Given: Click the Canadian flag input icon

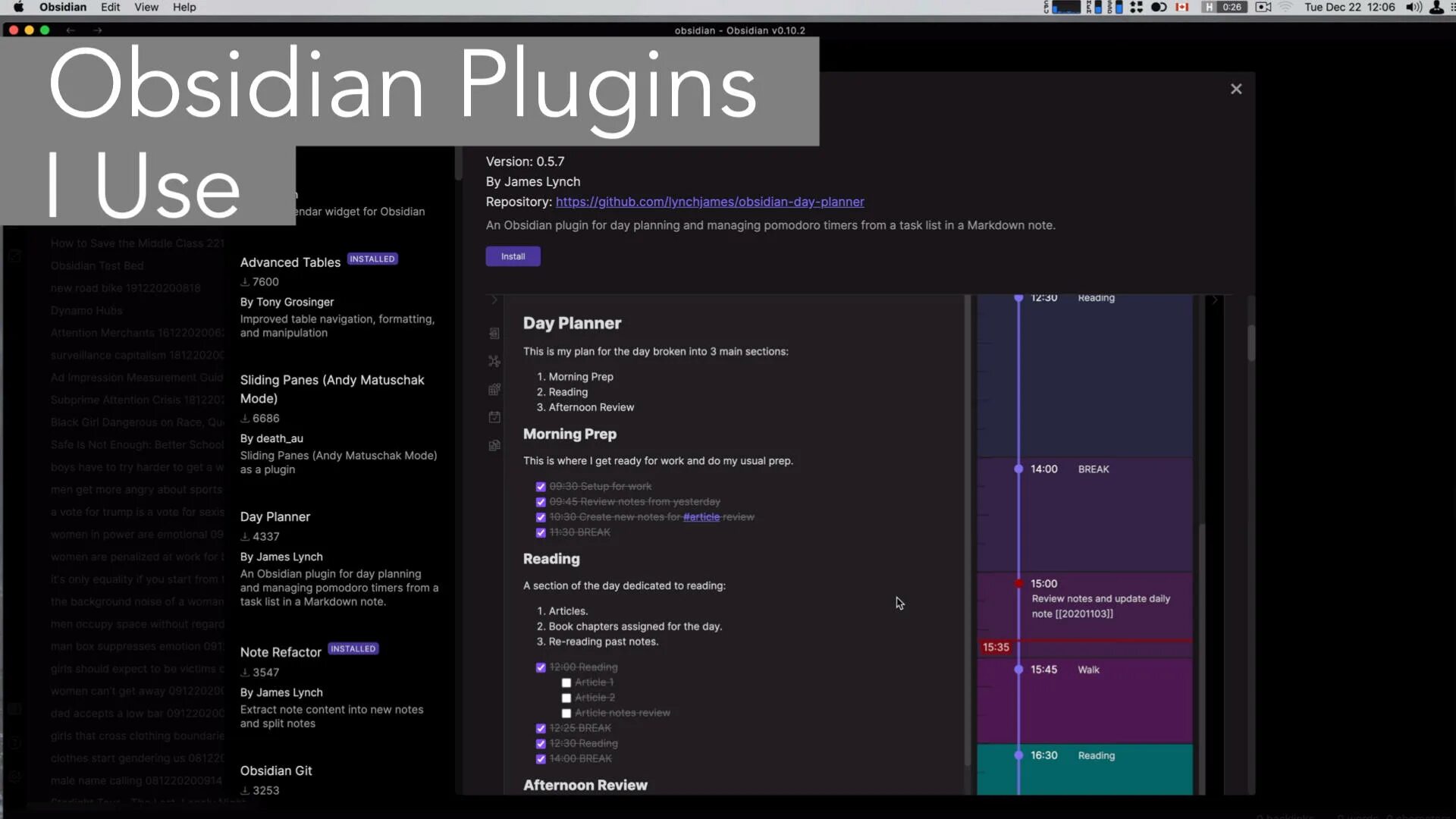Looking at the screenshot, I should [x=1181, y=7].
